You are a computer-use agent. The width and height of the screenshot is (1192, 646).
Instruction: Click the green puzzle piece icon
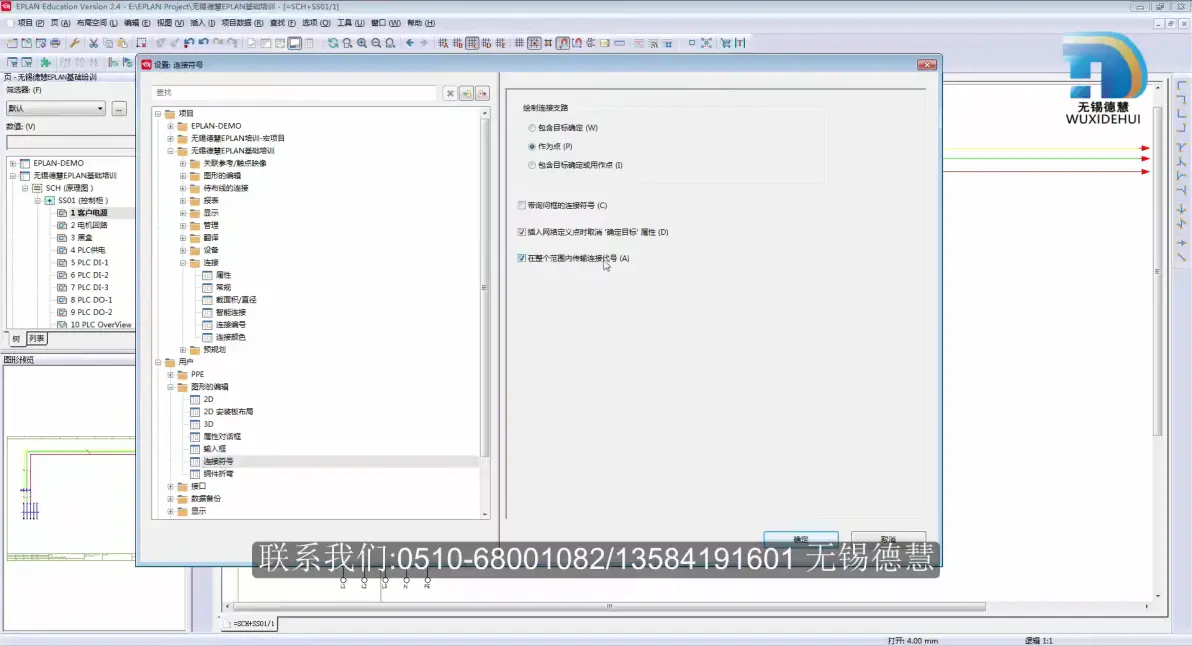coord(46,62)
